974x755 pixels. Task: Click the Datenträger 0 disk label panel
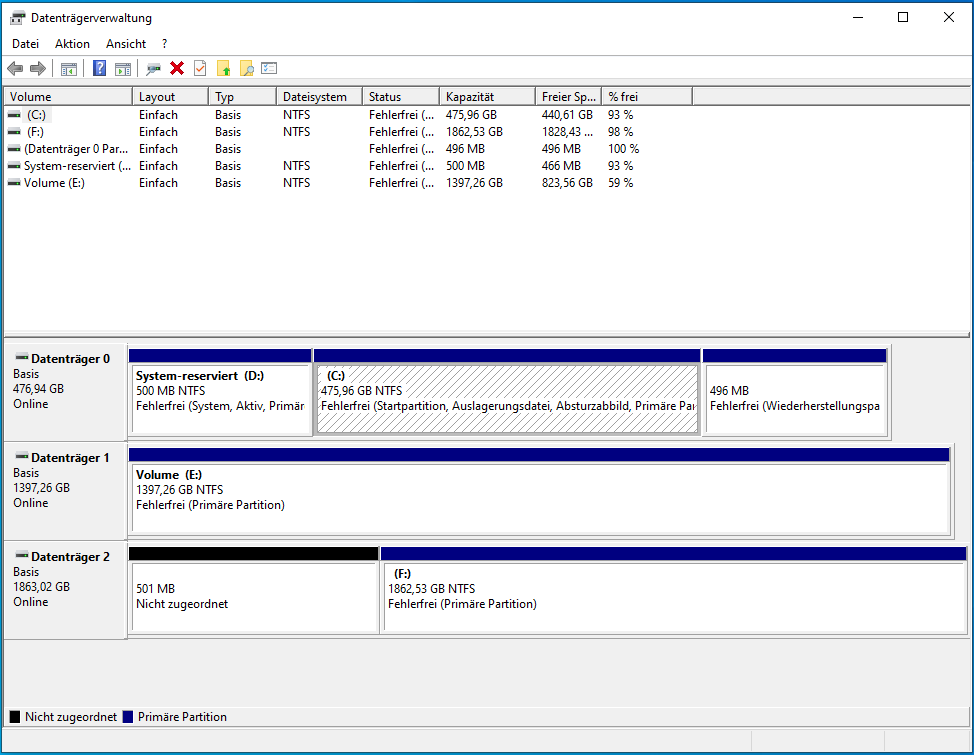point(65,393)
